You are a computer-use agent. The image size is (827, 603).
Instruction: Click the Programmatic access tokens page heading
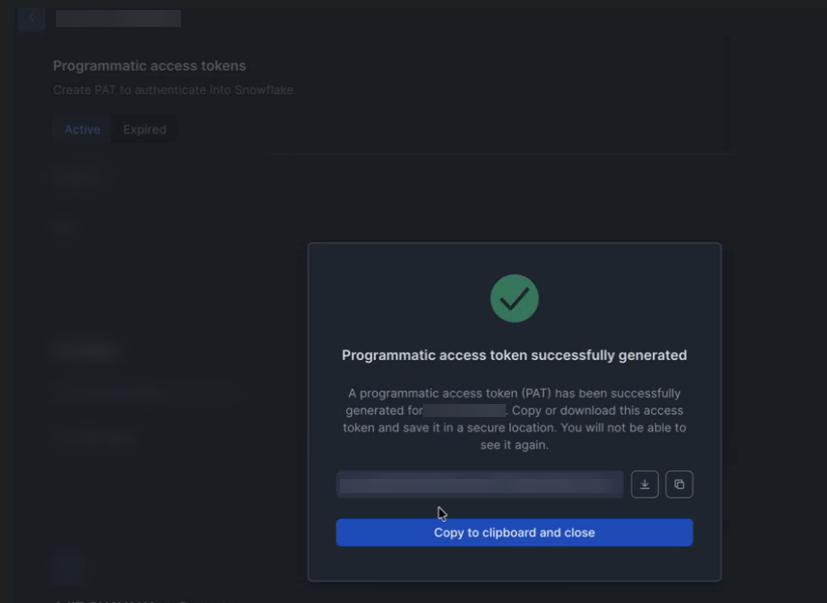click(149, 66)
